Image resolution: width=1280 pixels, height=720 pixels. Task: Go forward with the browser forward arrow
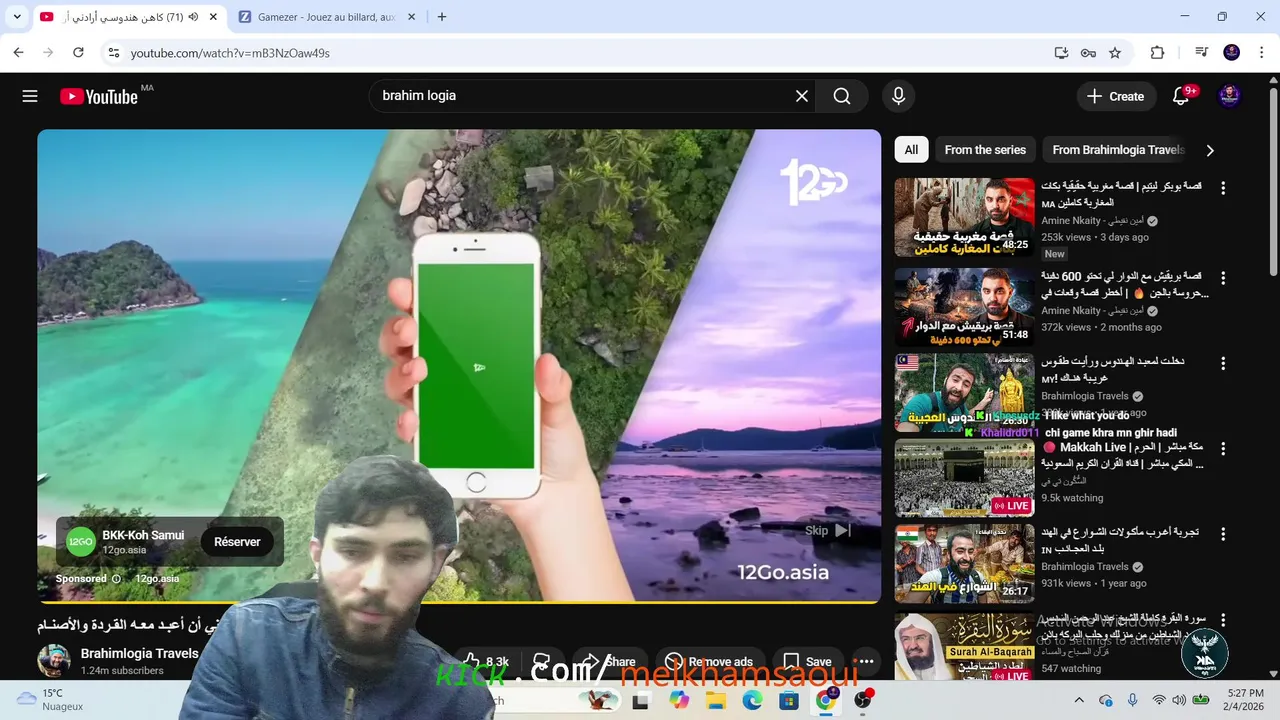point(48,53)
